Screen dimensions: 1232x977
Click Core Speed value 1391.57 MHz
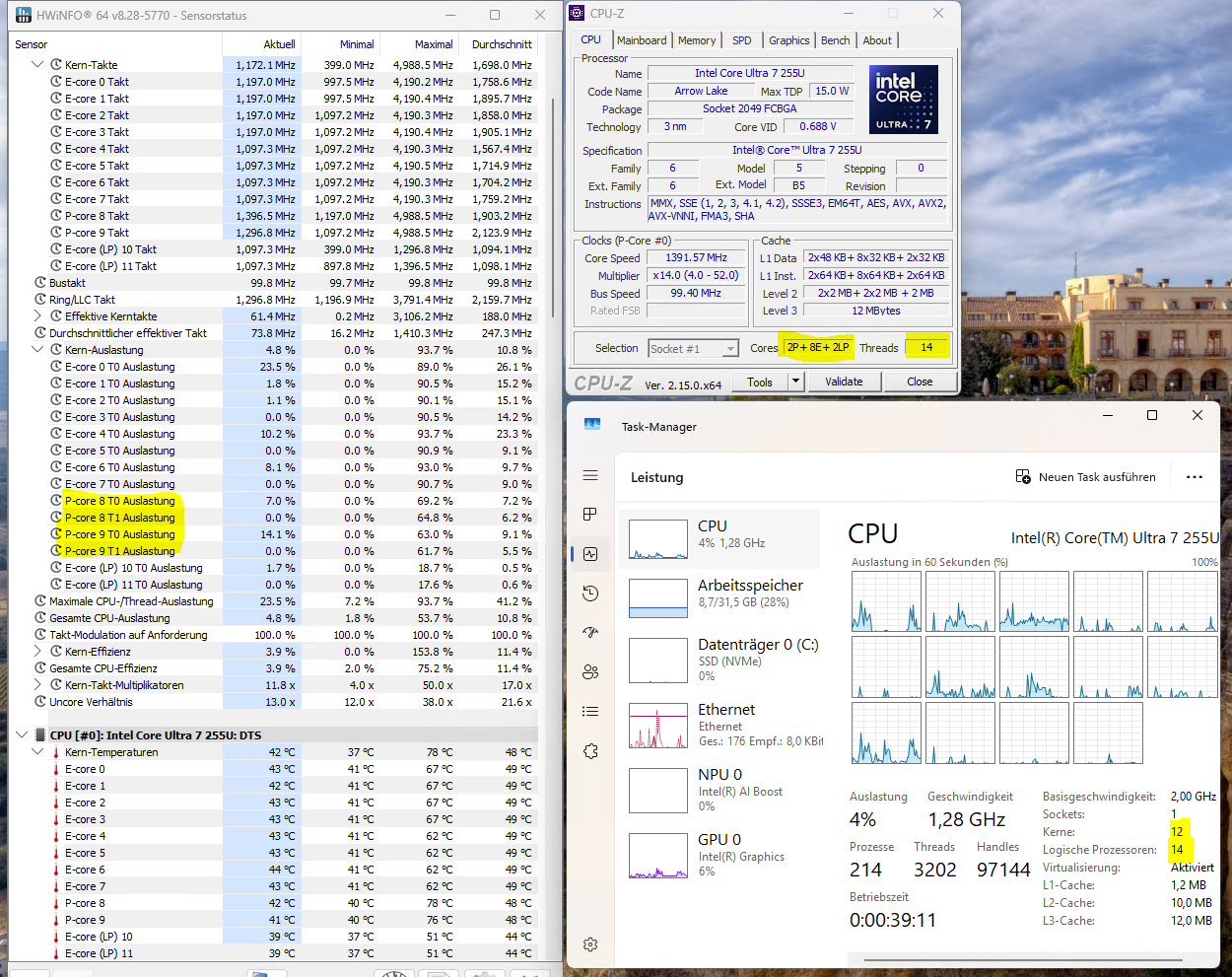click(x=696, y=257)
